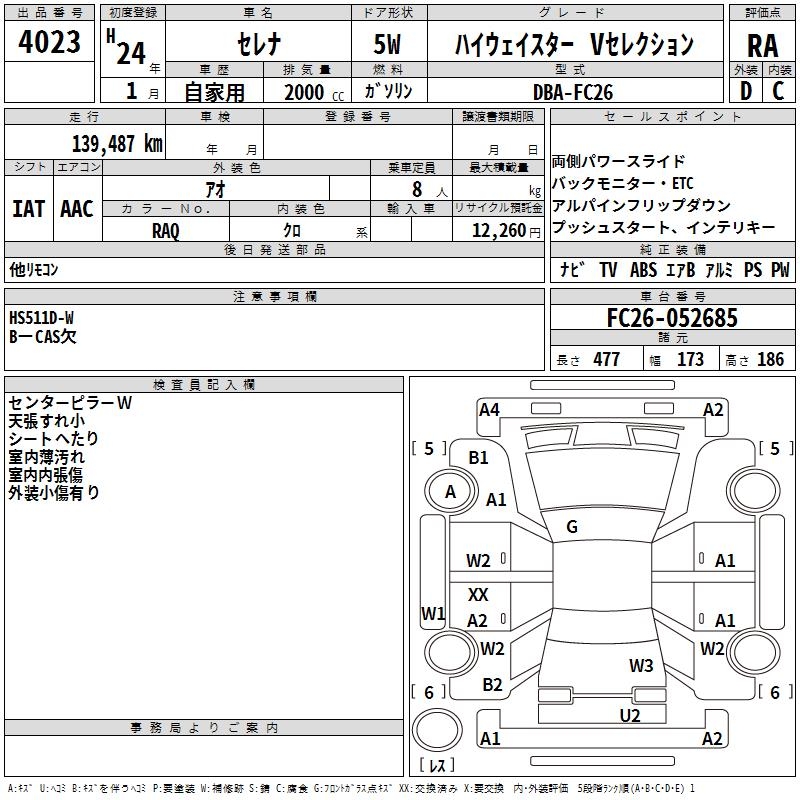Click the interior grade C
Viewport: 800px width, 800px height.
pyautogui.click(x=778, y=91)
